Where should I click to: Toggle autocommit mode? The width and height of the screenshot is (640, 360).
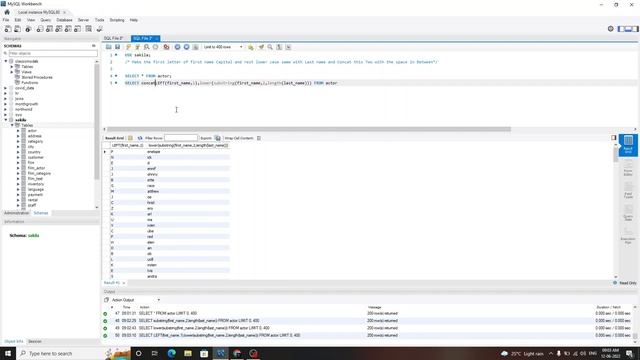tap(196, 47)
